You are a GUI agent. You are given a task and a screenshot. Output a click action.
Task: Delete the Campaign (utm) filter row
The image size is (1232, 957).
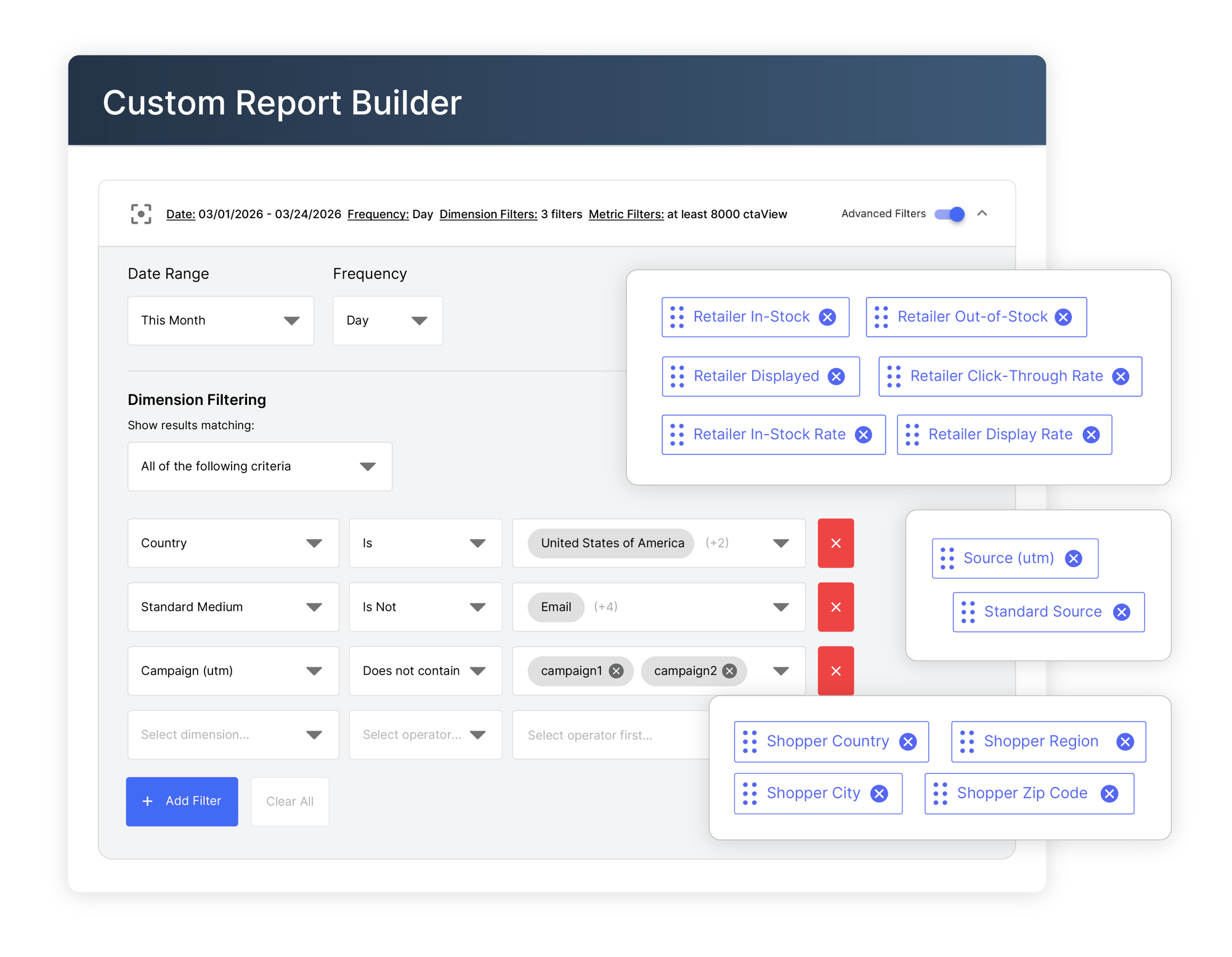(835, 670)
